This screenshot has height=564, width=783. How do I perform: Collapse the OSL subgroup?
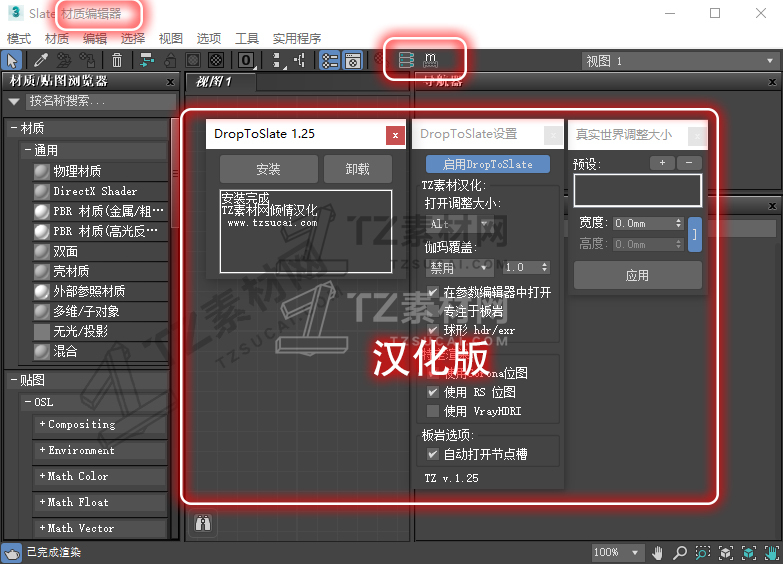coord(28,402)
